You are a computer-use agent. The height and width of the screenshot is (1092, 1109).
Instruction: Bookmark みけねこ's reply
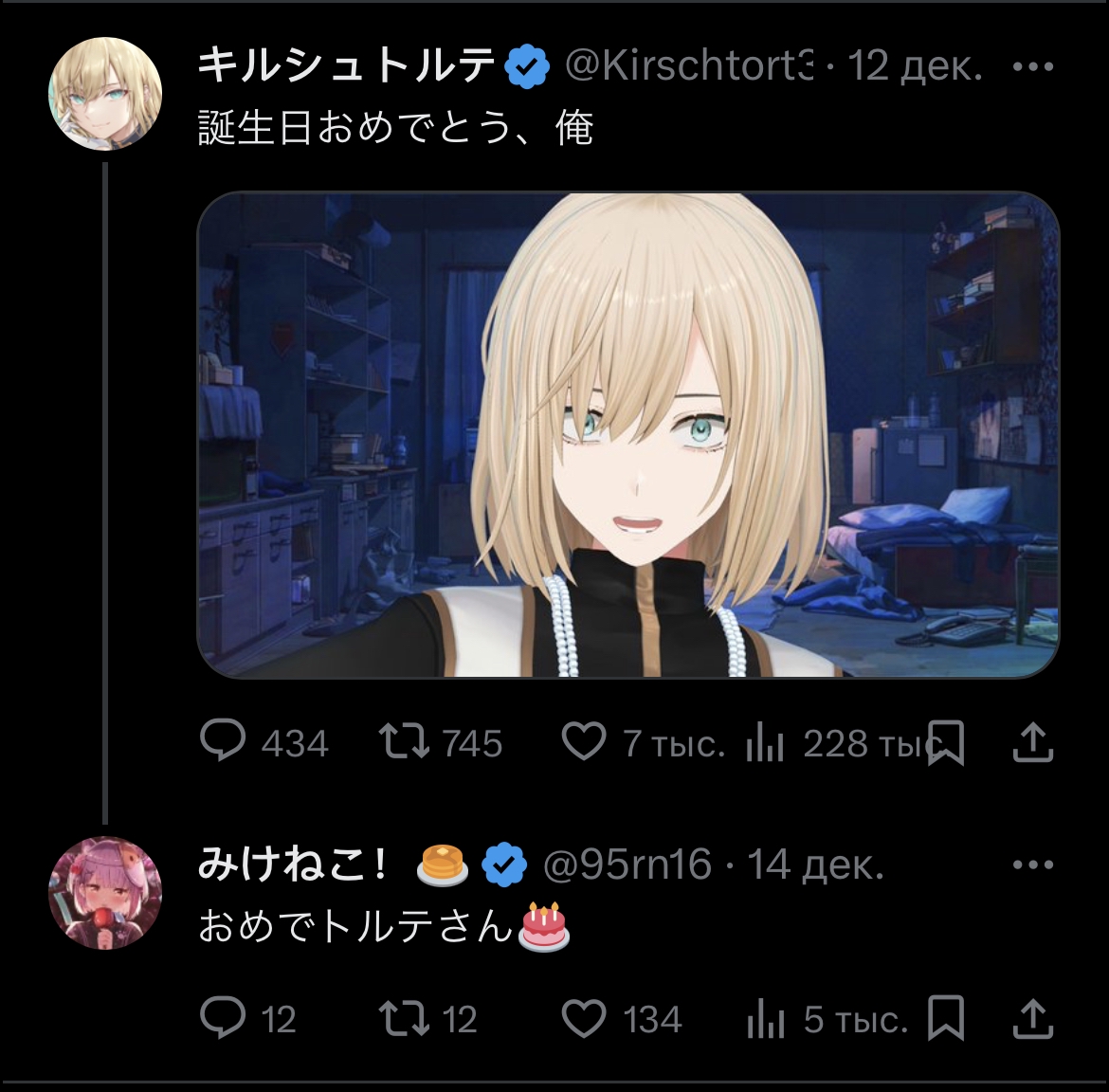tap(946, 1018)
